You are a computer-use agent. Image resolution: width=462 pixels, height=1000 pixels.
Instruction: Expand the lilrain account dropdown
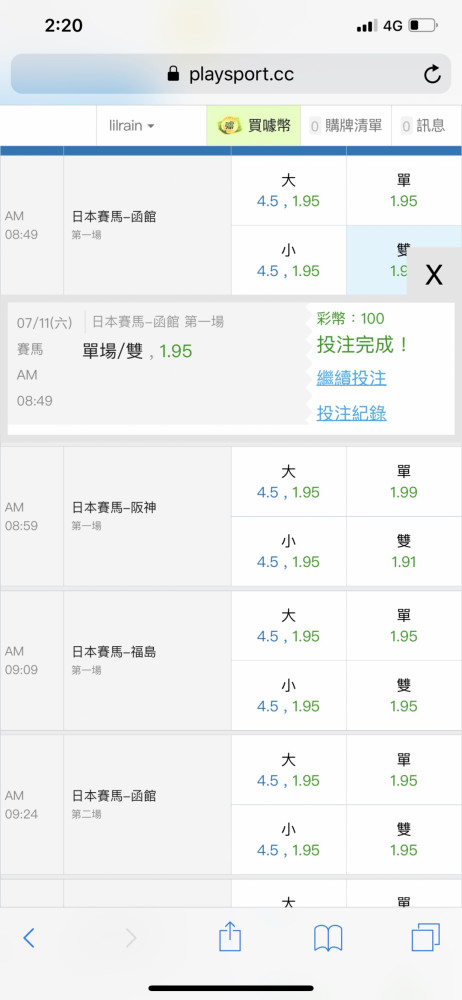pyautogui.click(x=132, y=126)
